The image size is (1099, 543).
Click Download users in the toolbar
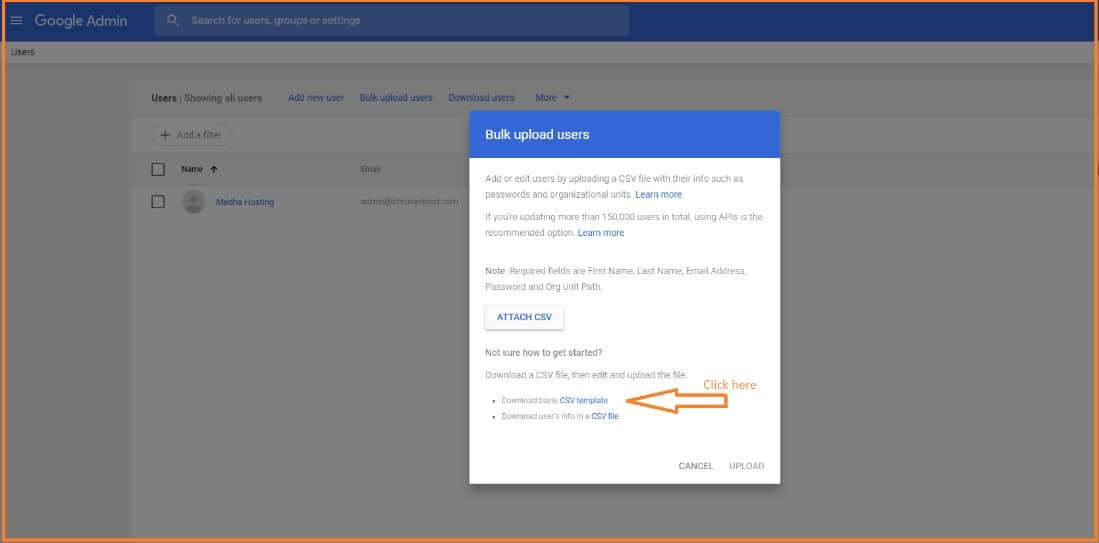pyautogui.click(x=481, y=98)
